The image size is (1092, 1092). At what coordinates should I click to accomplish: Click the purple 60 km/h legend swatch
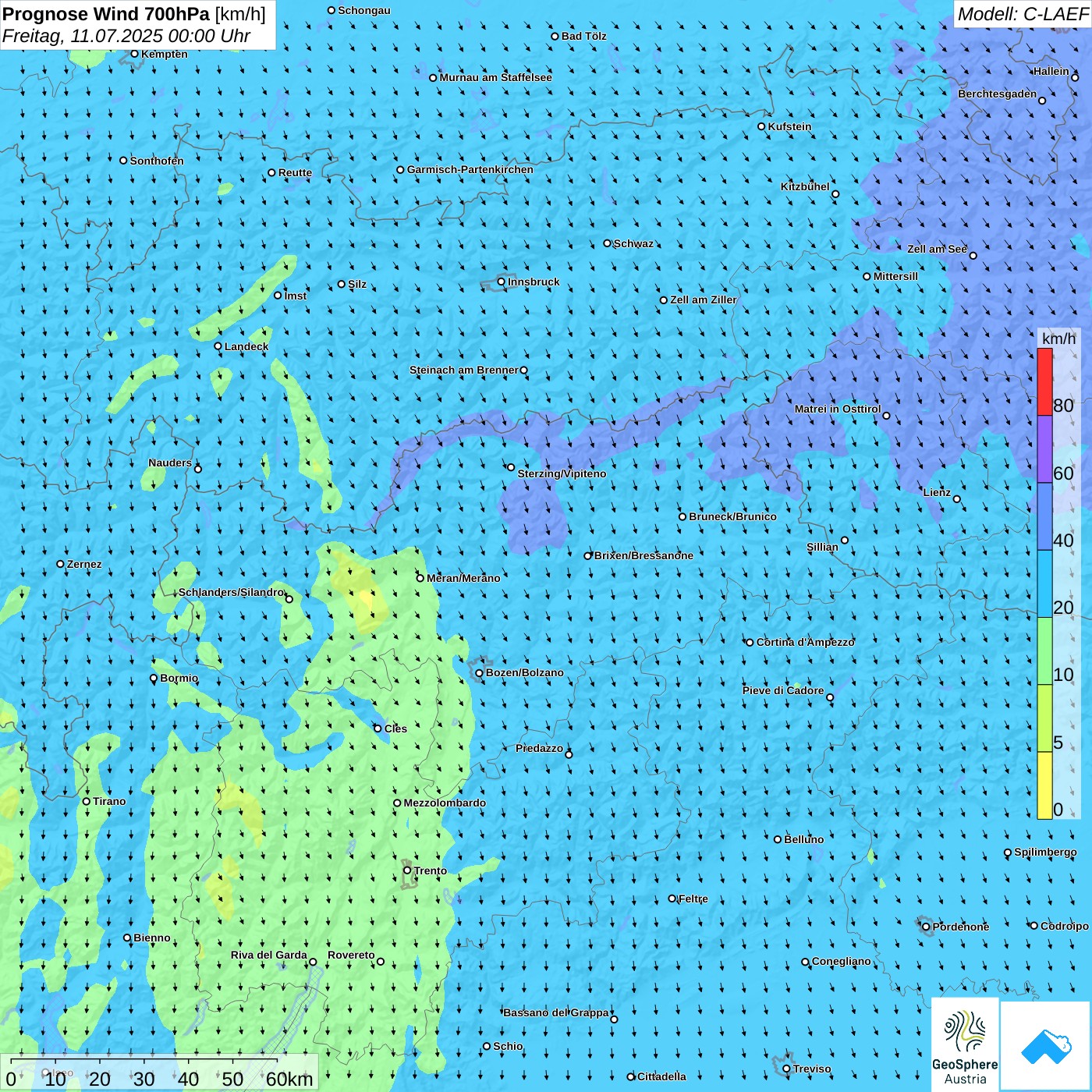(1044, 449)
